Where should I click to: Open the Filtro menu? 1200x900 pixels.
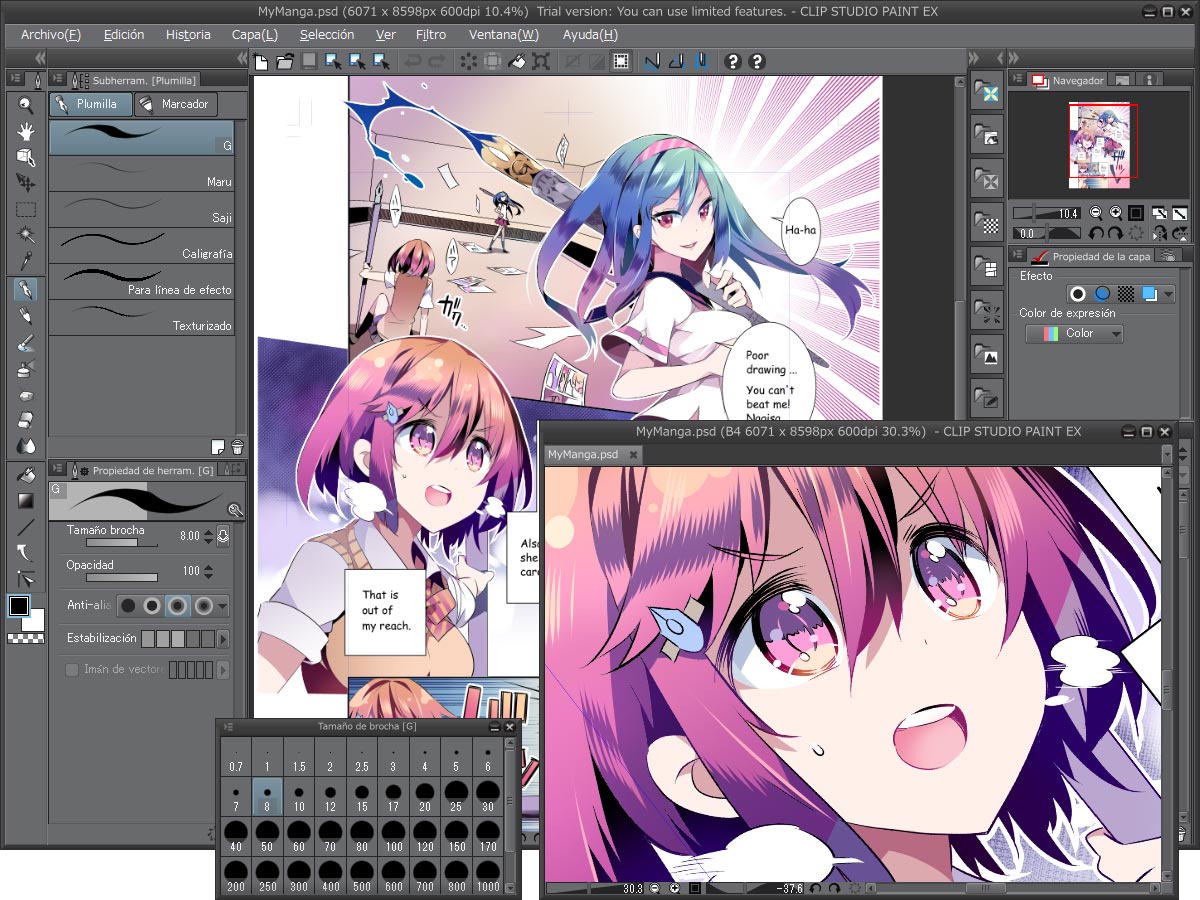(x=430, y=34)
